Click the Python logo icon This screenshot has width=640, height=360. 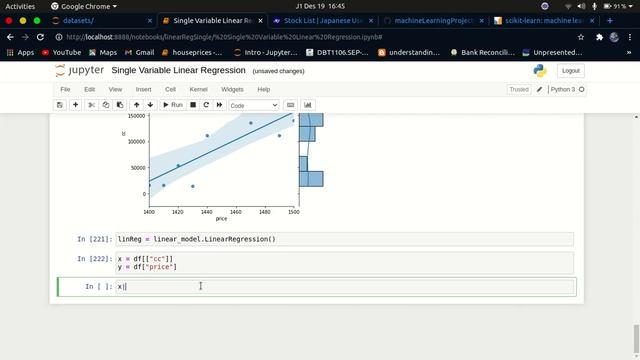pos(540,71)
